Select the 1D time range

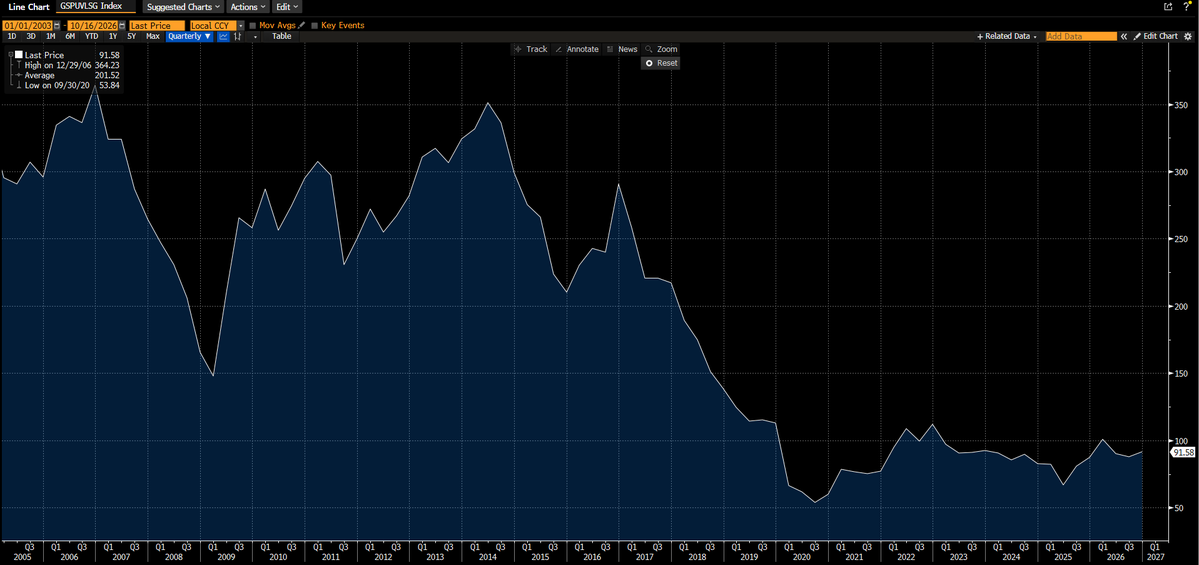(11, 36)
